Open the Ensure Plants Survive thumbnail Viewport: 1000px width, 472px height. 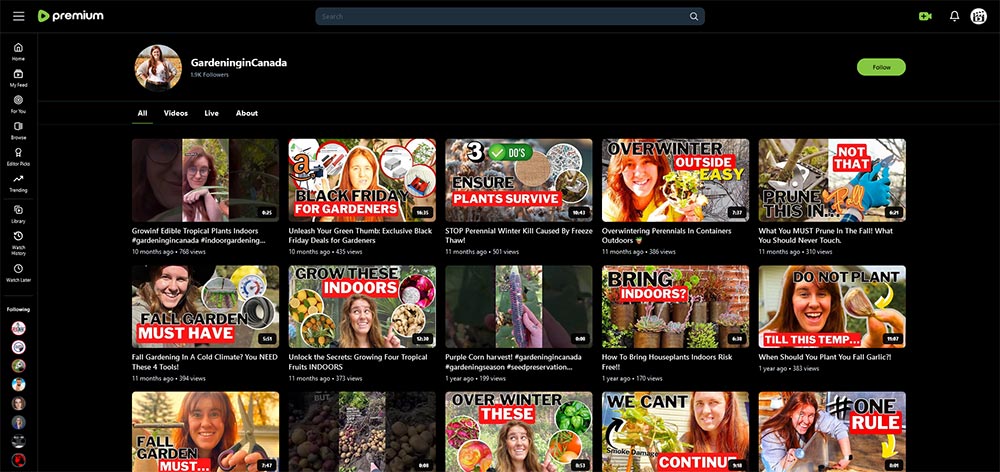point(518,180)
